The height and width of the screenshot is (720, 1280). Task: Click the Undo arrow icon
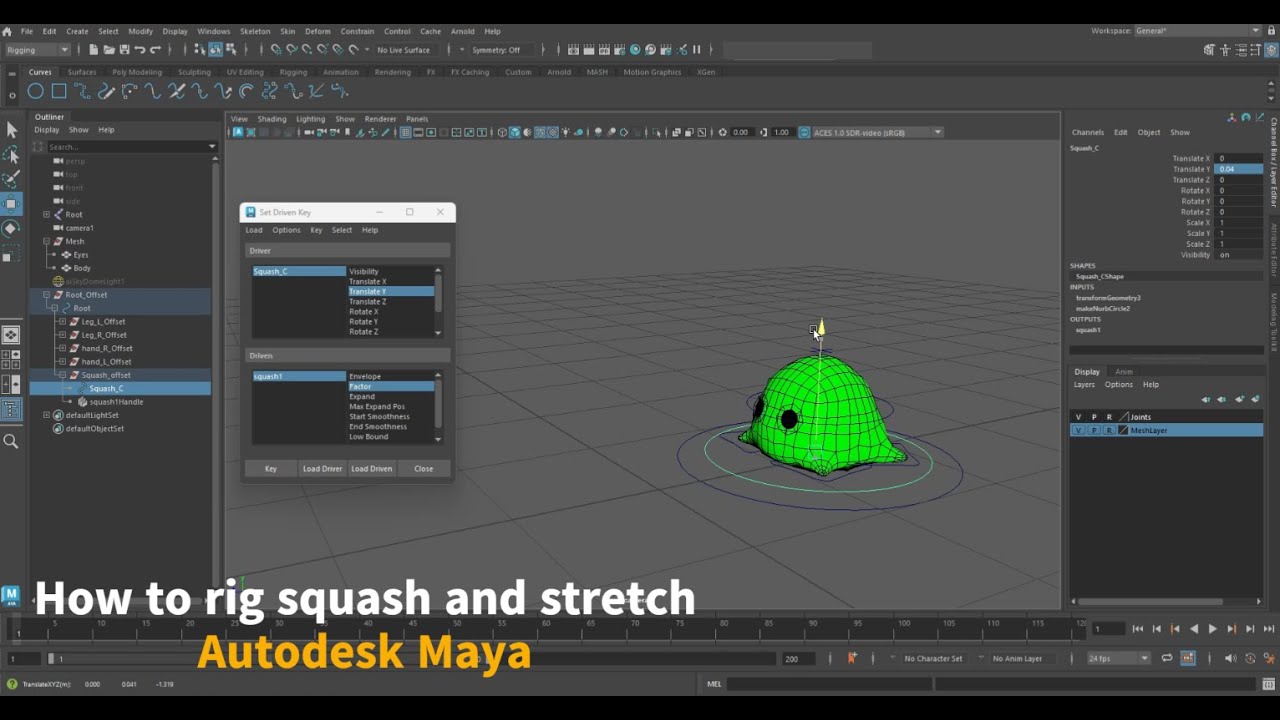pos(140,49)
